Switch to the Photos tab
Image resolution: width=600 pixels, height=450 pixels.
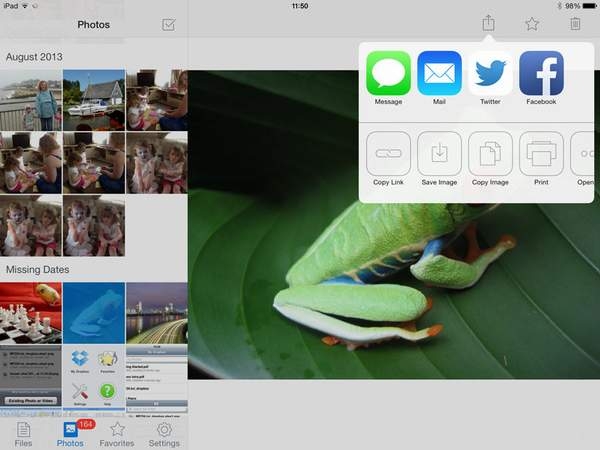click(70, 435)
